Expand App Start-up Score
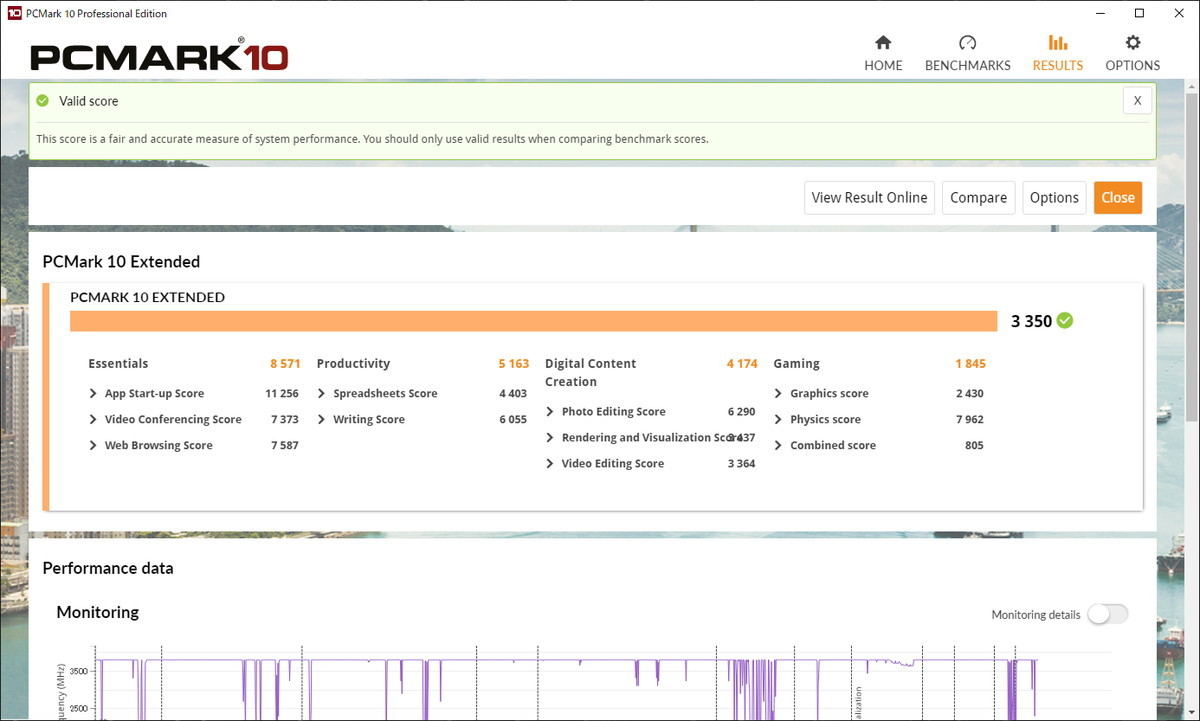 93,394
